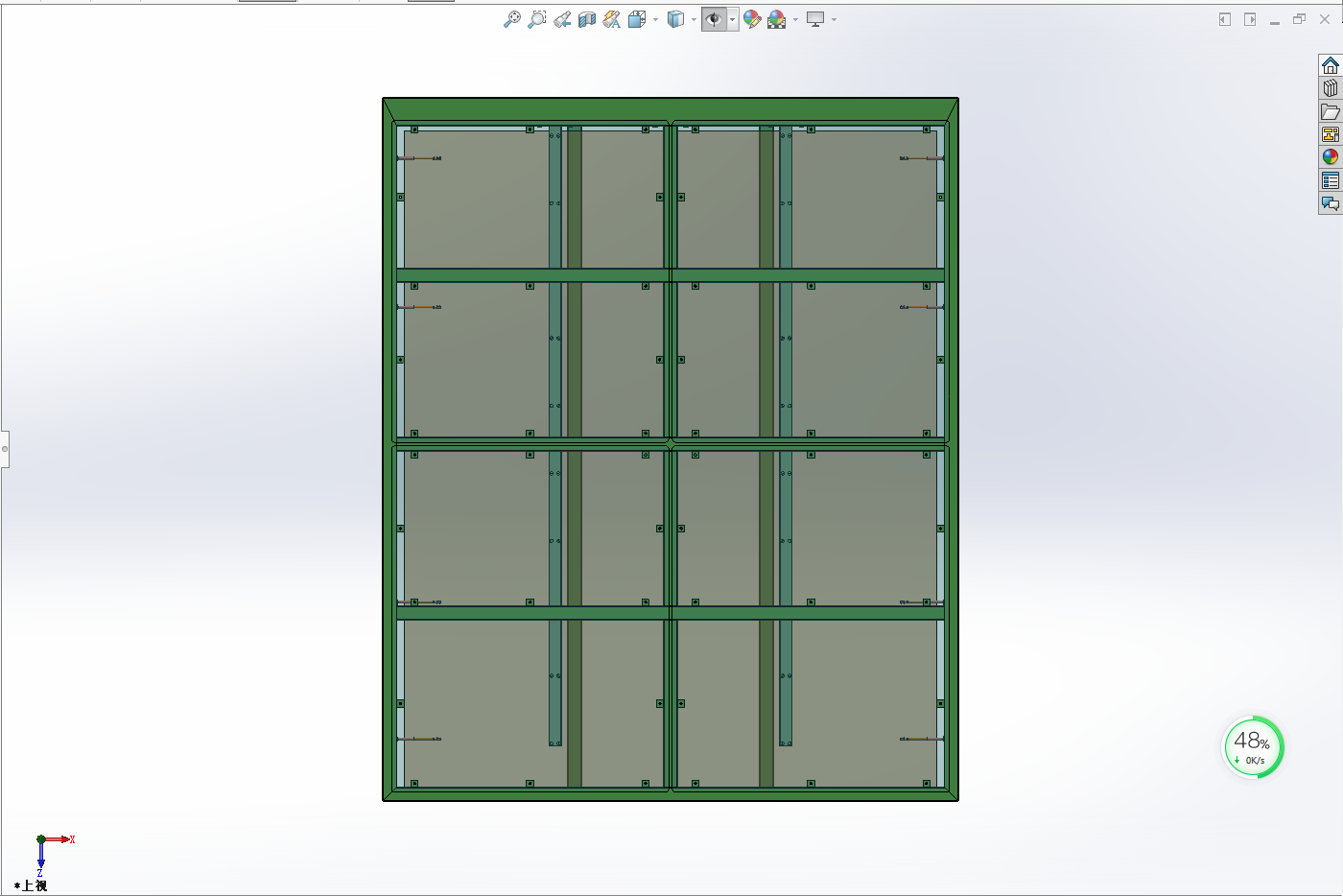Turn on the Section View tool

pyautogui.click(x=587, y=19)
